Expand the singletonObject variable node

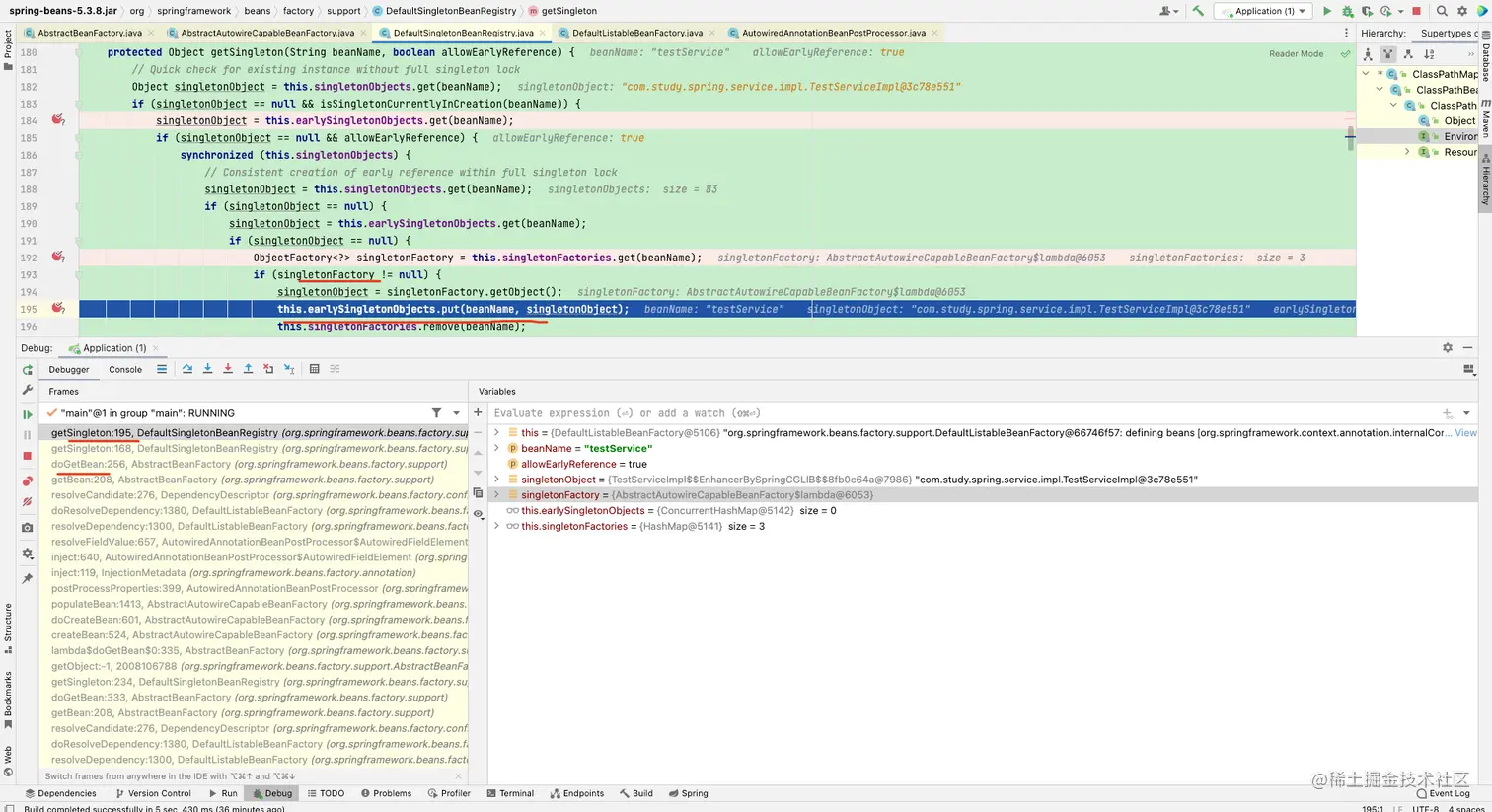pos(496,480)
